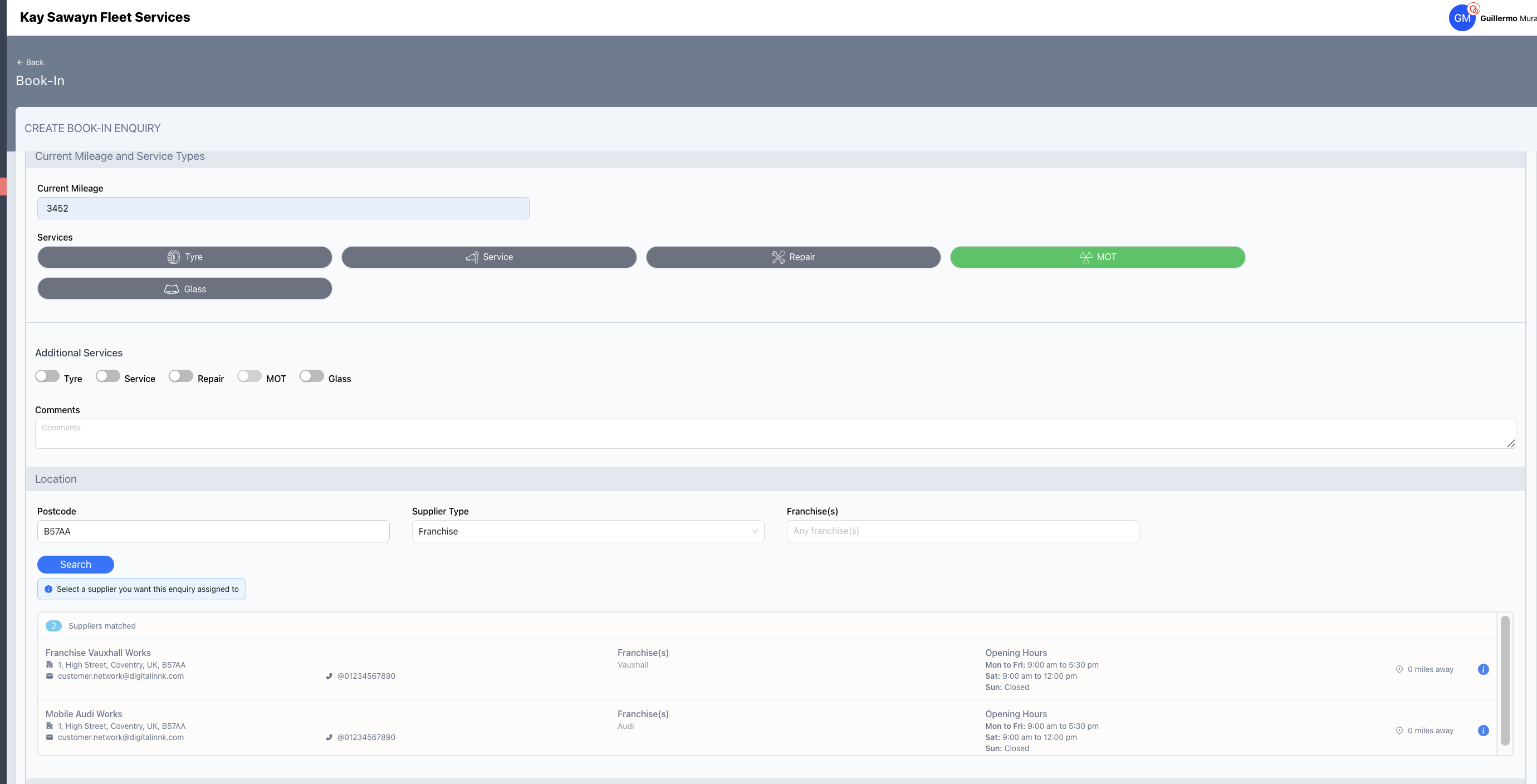Viewport: 1537px width, 784px height.
Task: Grab the Comments textarea resize handle
Action: (x=1510, y=443)
